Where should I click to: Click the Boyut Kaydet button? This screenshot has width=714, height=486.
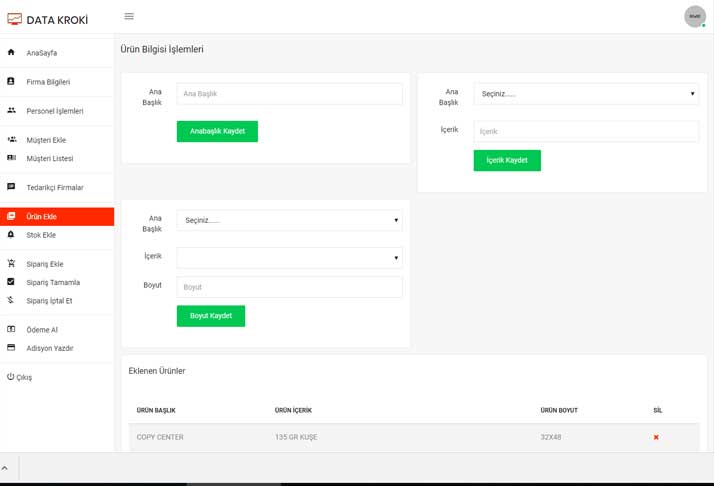click(211, 316)
